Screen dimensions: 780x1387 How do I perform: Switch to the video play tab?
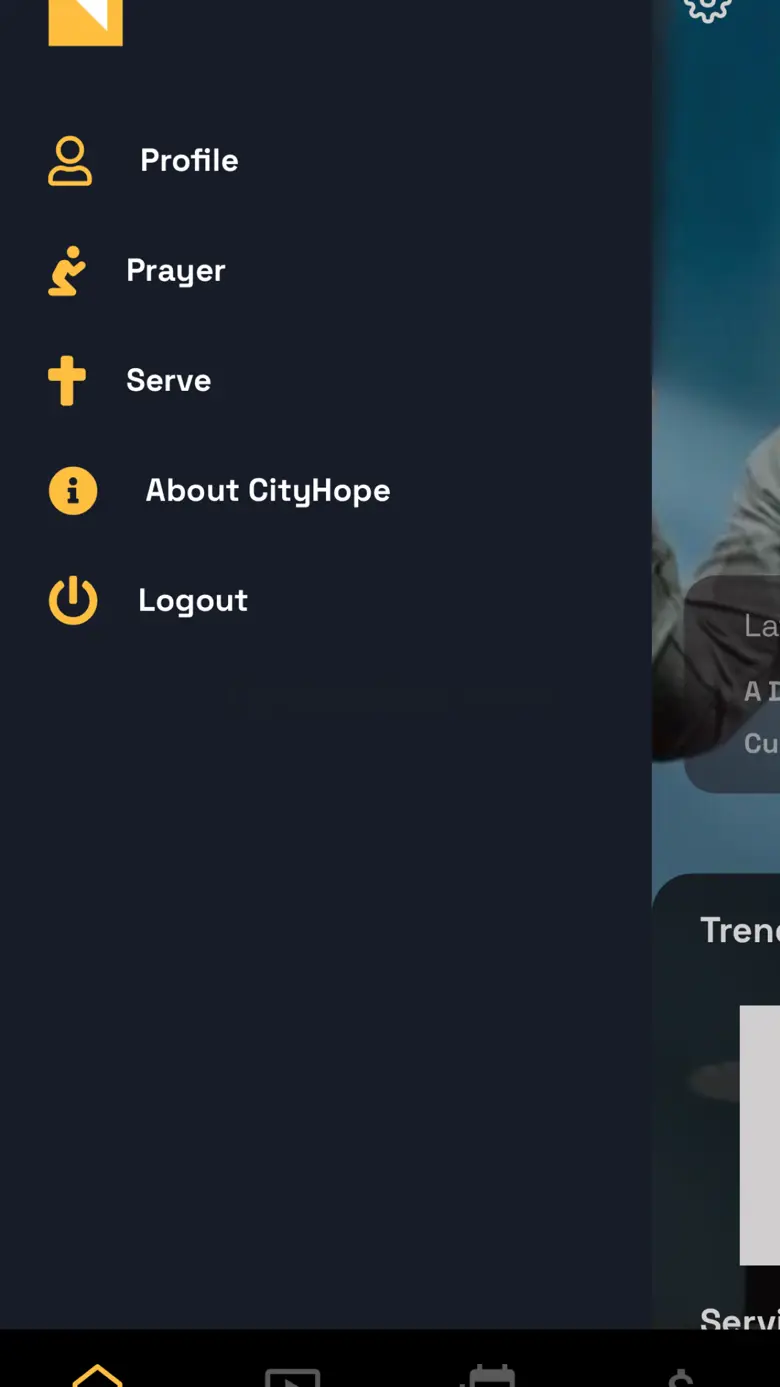292,1376
